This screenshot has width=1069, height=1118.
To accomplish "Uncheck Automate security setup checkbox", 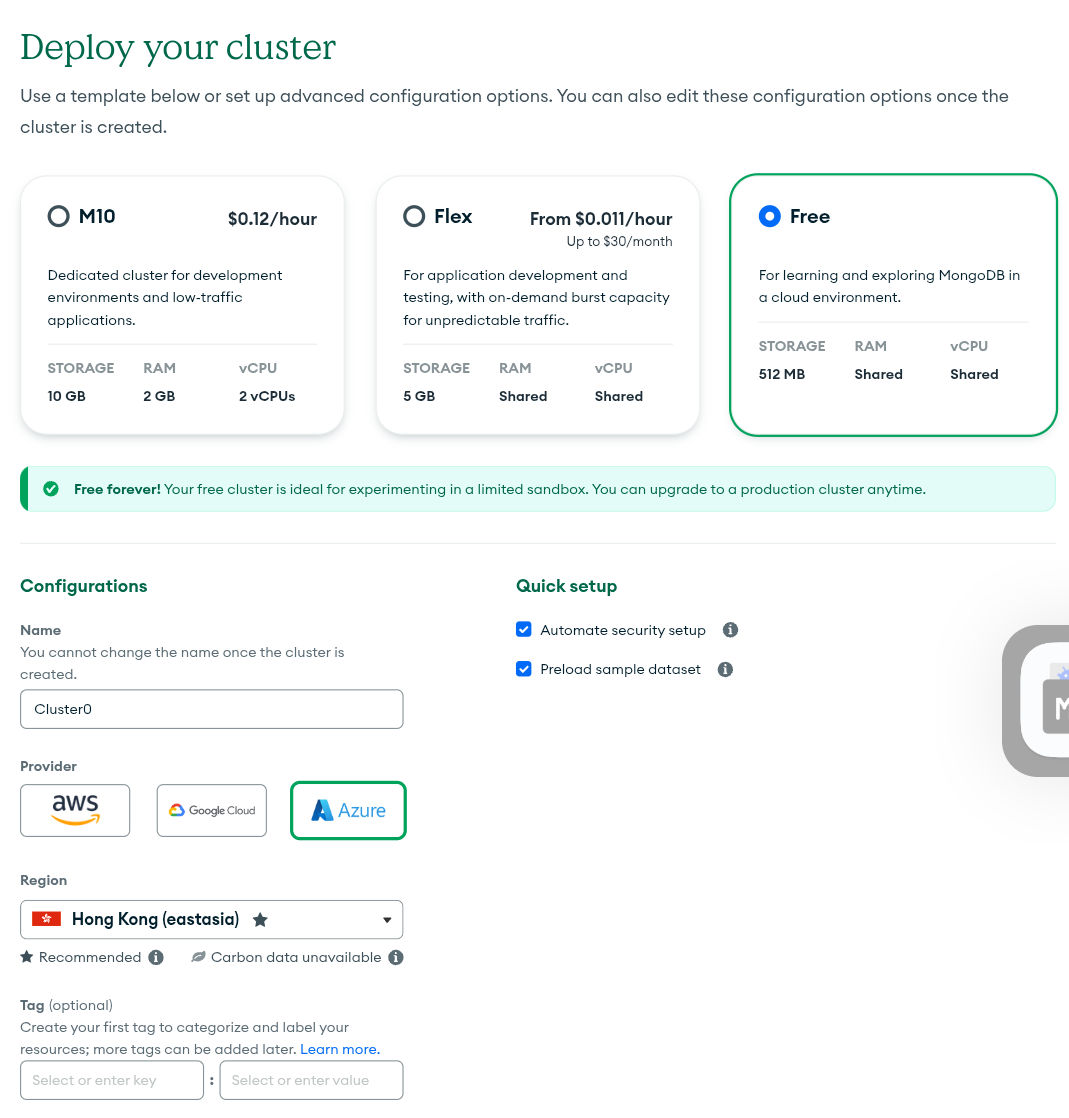I will coord(524,630).
